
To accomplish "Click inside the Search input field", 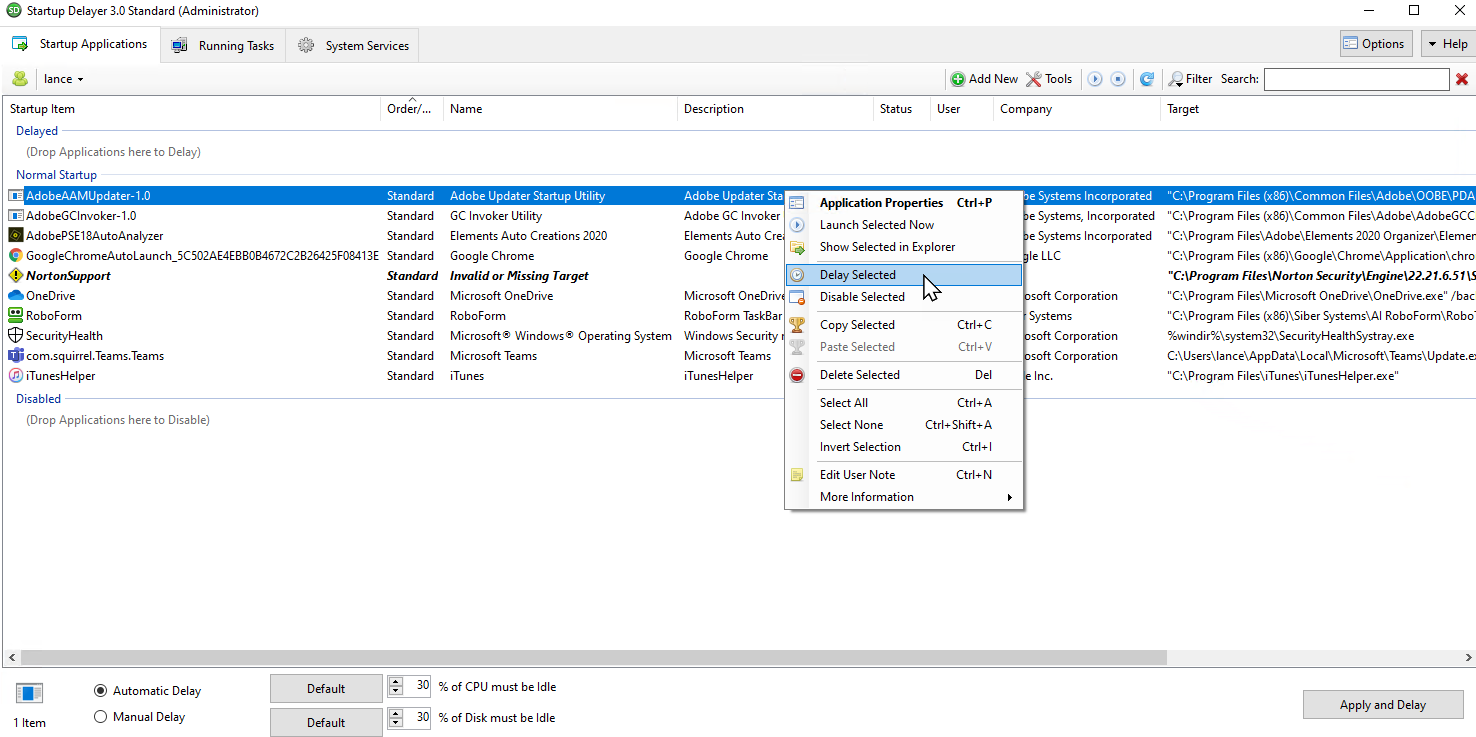I will point(1356,79).
